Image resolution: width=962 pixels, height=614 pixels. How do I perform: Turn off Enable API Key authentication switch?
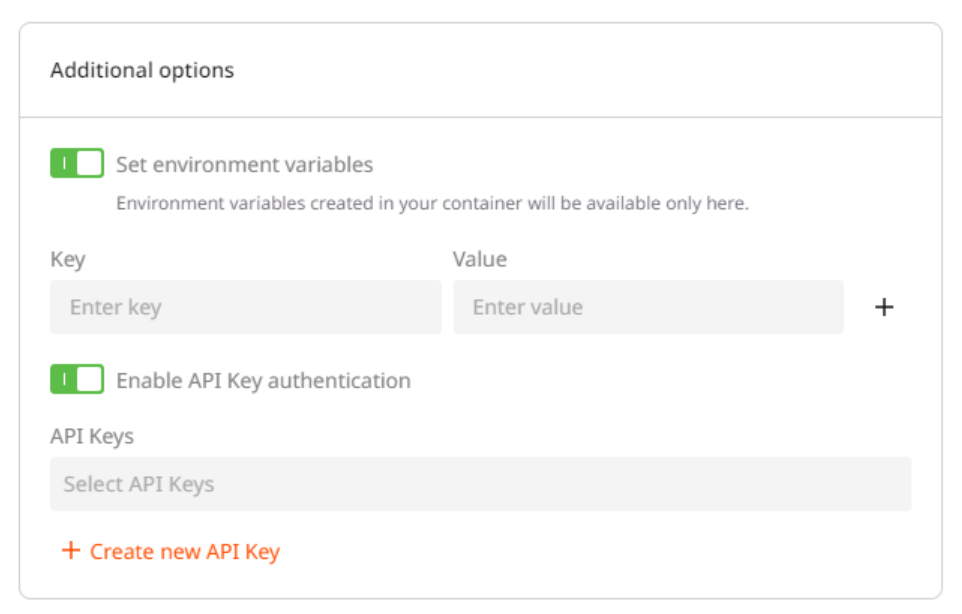(77, 380)
